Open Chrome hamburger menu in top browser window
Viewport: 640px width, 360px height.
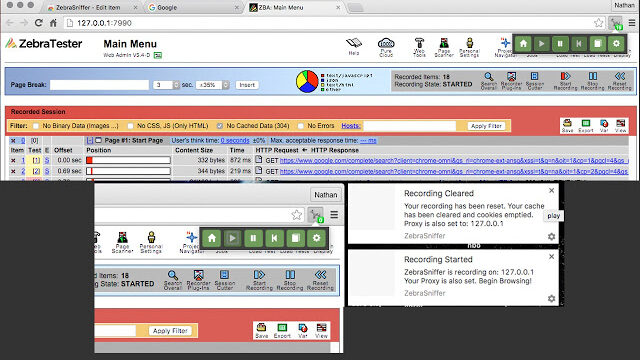pyautogui.click(x=632, y=23)
